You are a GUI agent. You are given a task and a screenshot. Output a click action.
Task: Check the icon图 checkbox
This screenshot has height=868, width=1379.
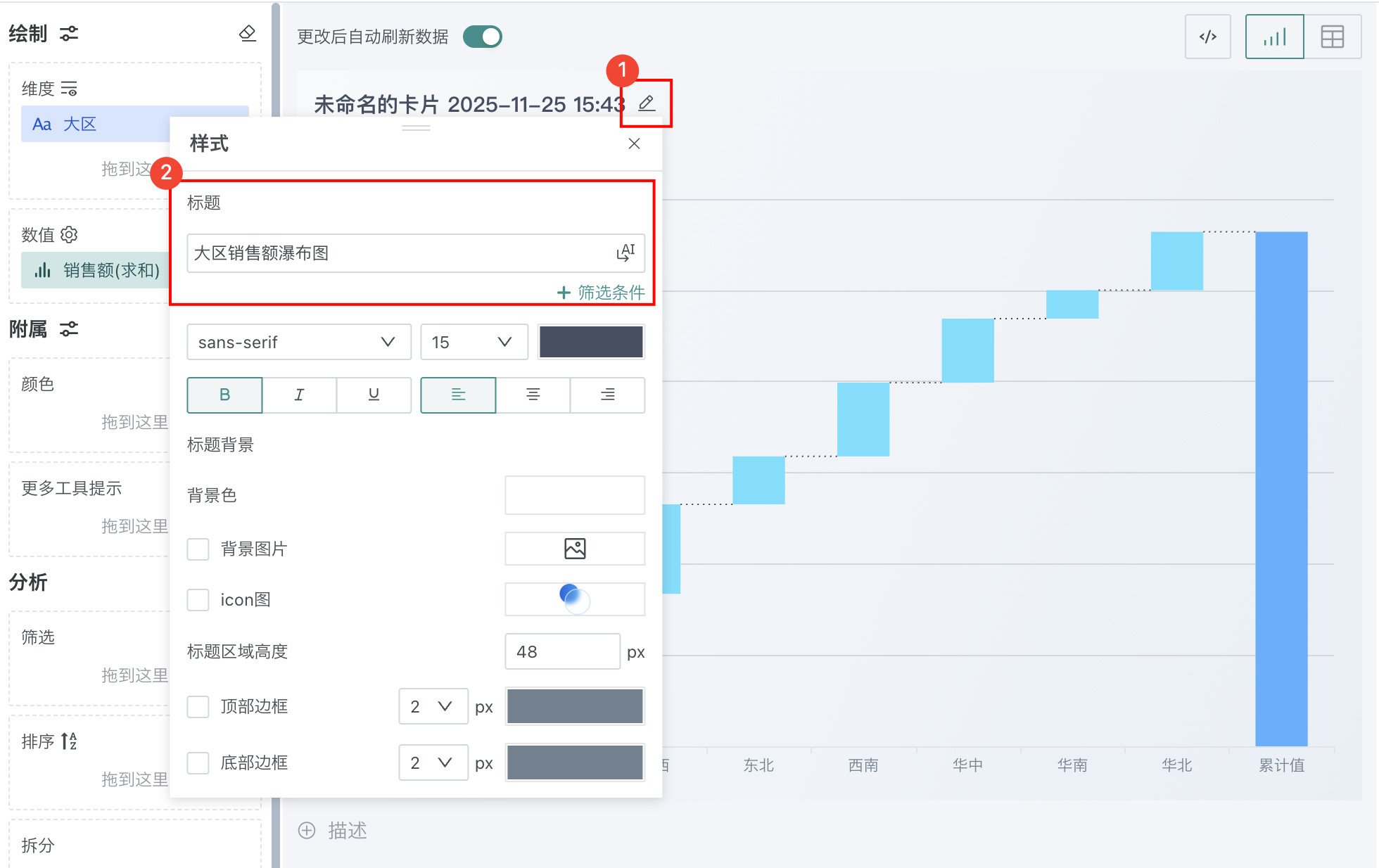[198, 600]
